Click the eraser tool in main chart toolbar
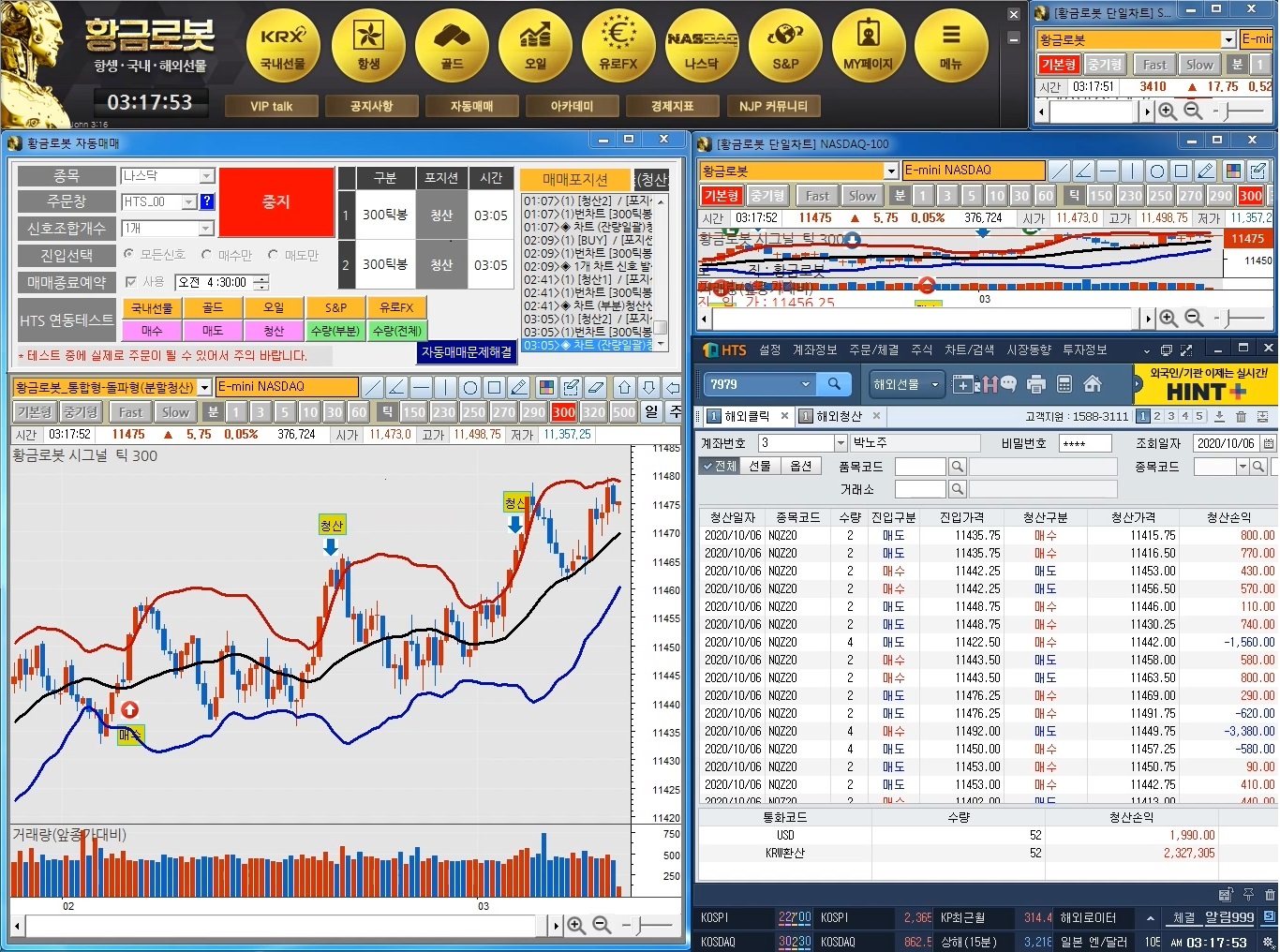 595,387
